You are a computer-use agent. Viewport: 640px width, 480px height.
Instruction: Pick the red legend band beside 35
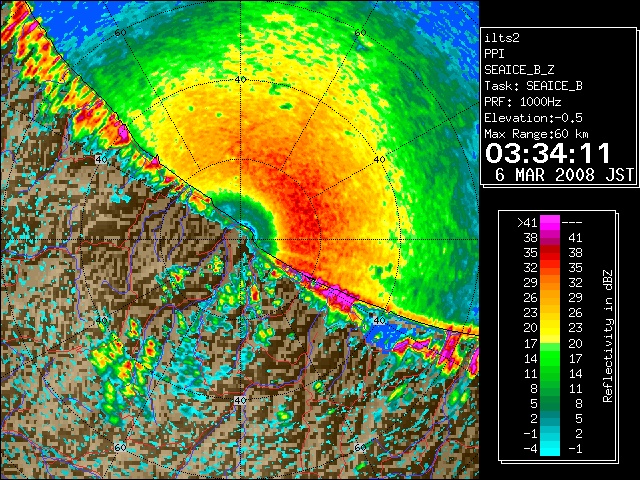(549, 253)
